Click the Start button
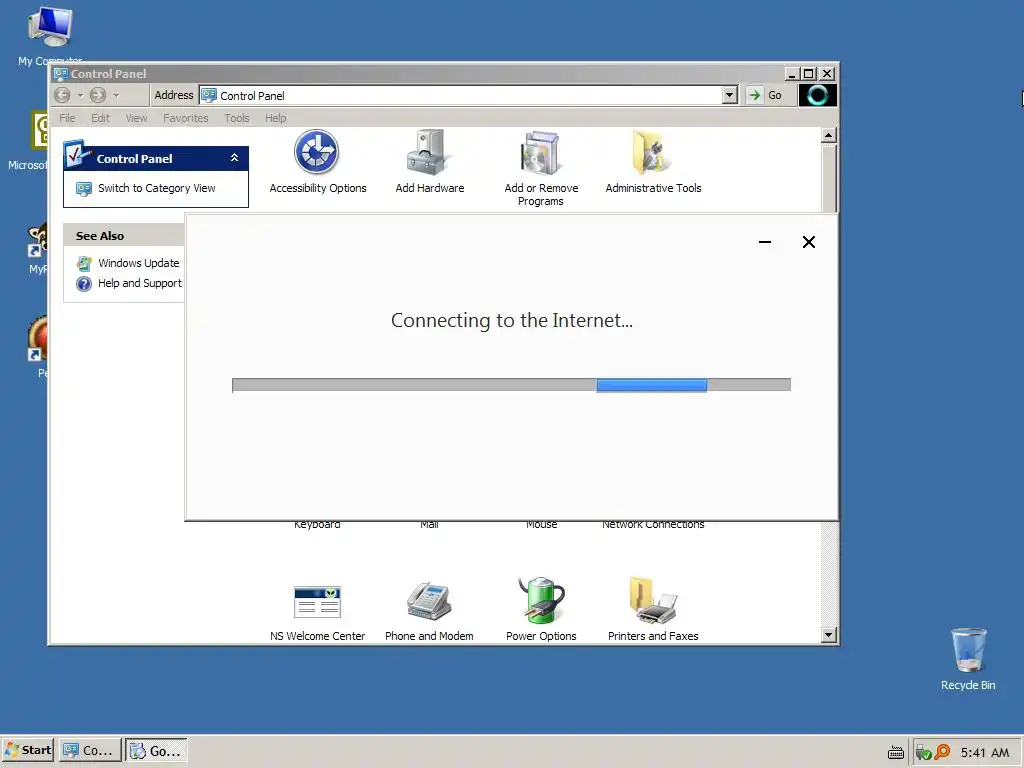Screen dimensions: 1024x768 28,750
